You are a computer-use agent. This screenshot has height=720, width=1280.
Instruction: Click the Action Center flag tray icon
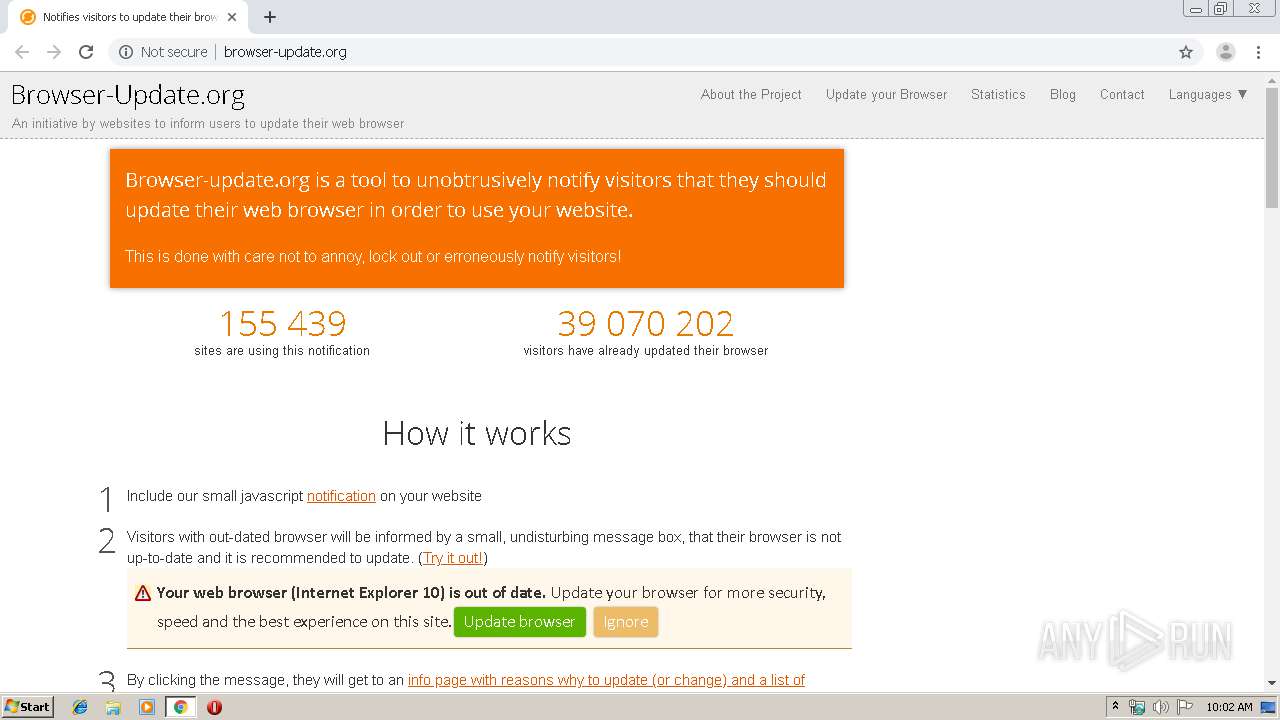coord(1183,707)
